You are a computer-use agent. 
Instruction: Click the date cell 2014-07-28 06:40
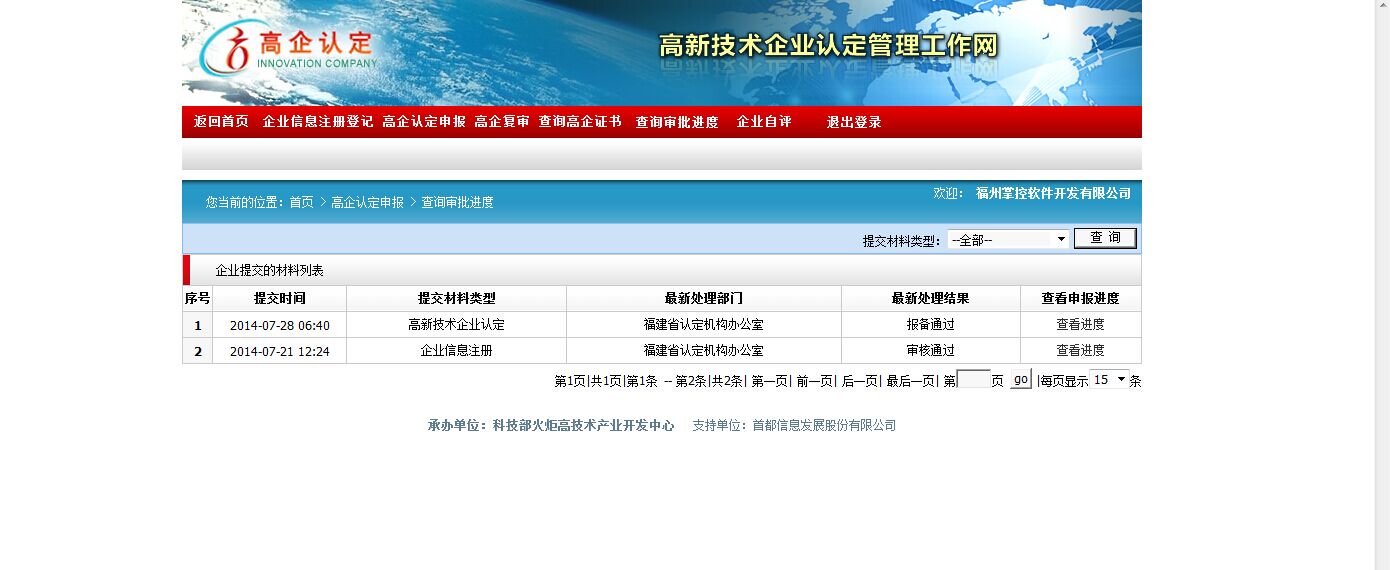pyautogui.click(x=280, y=325)
